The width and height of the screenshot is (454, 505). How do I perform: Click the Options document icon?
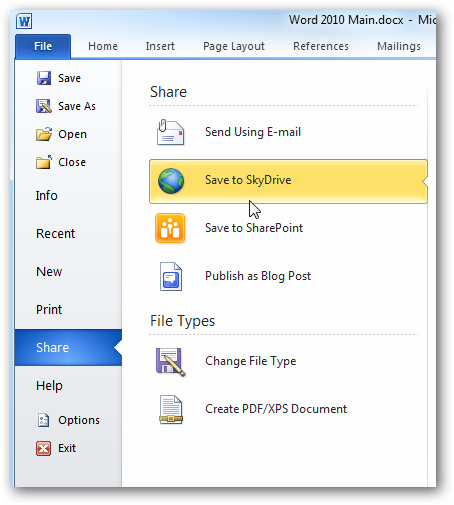(x=44, y=420)
